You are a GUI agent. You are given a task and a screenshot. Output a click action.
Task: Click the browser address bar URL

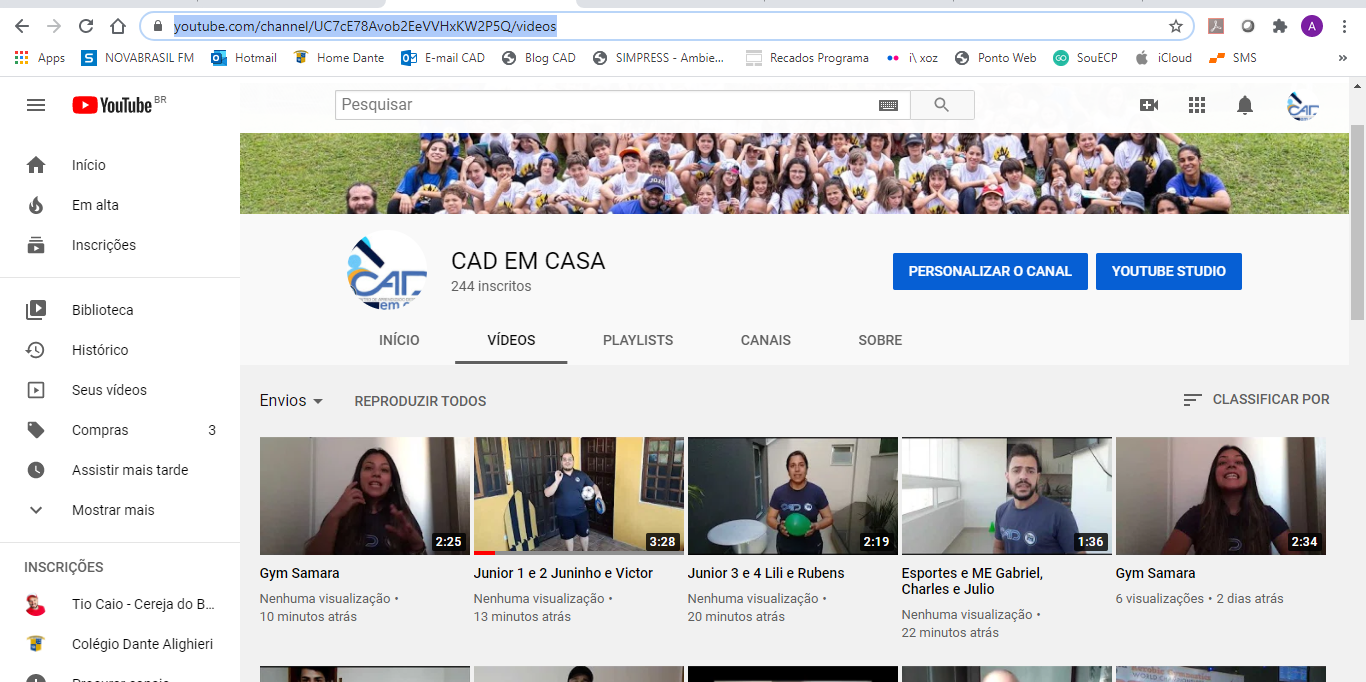pos(365,26)
